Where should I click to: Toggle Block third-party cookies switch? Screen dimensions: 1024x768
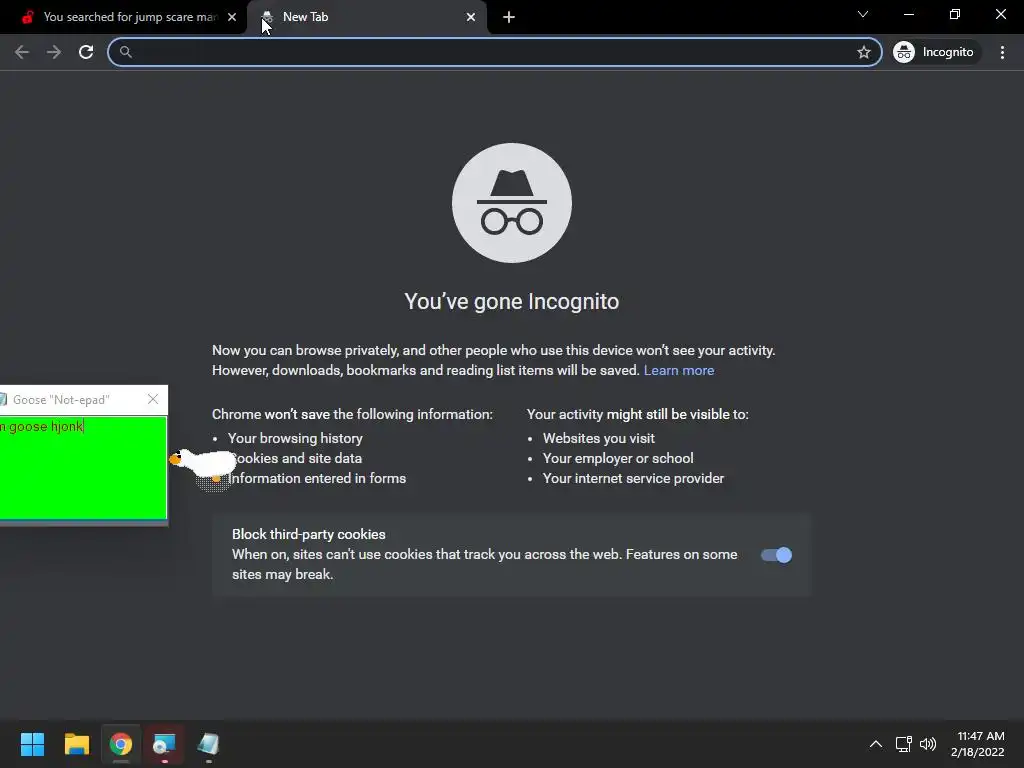pyautogui.click(x=776, y=555)
